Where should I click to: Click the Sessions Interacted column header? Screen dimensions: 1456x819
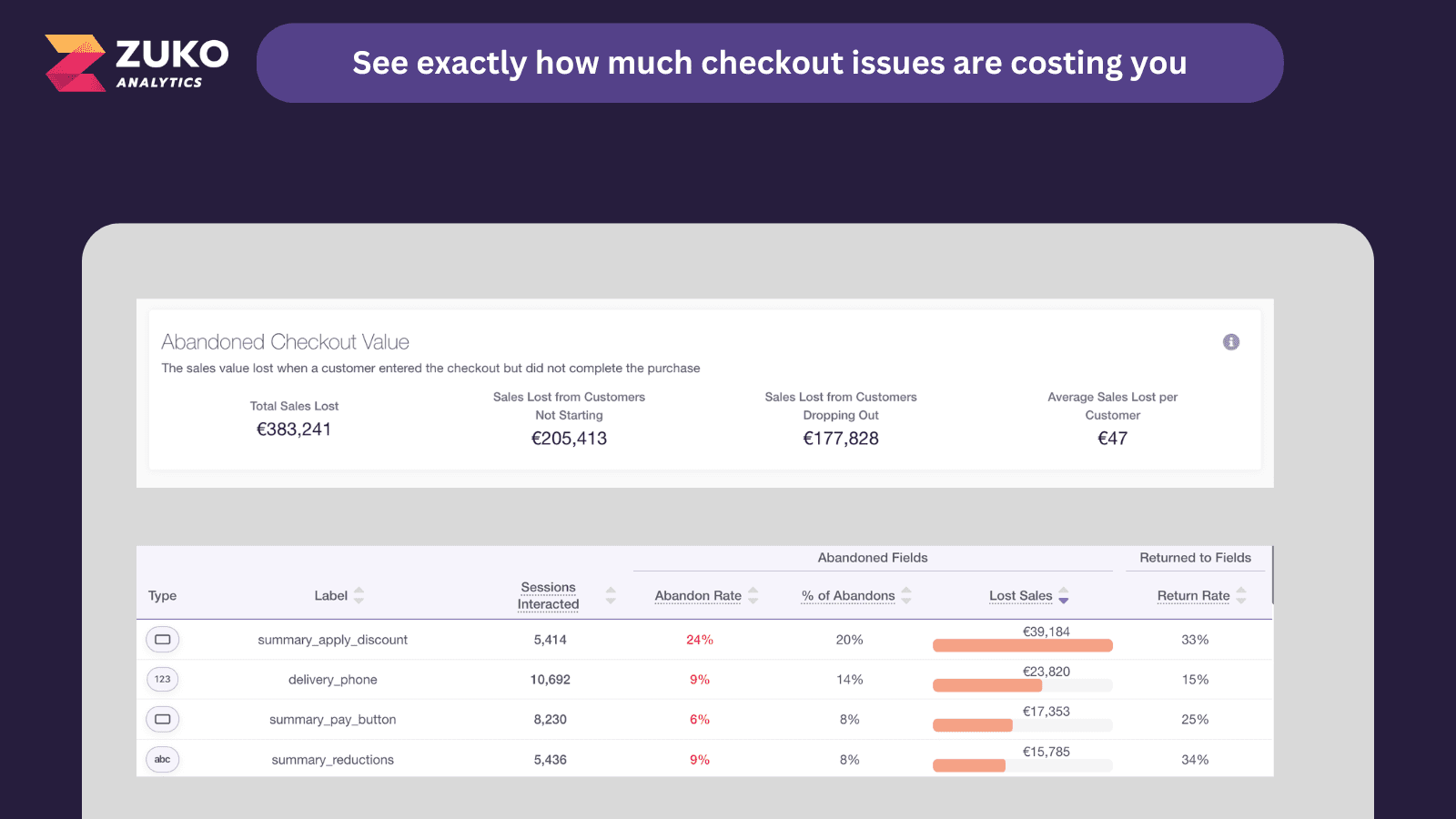pyautogui.click(x=549, y=596)
